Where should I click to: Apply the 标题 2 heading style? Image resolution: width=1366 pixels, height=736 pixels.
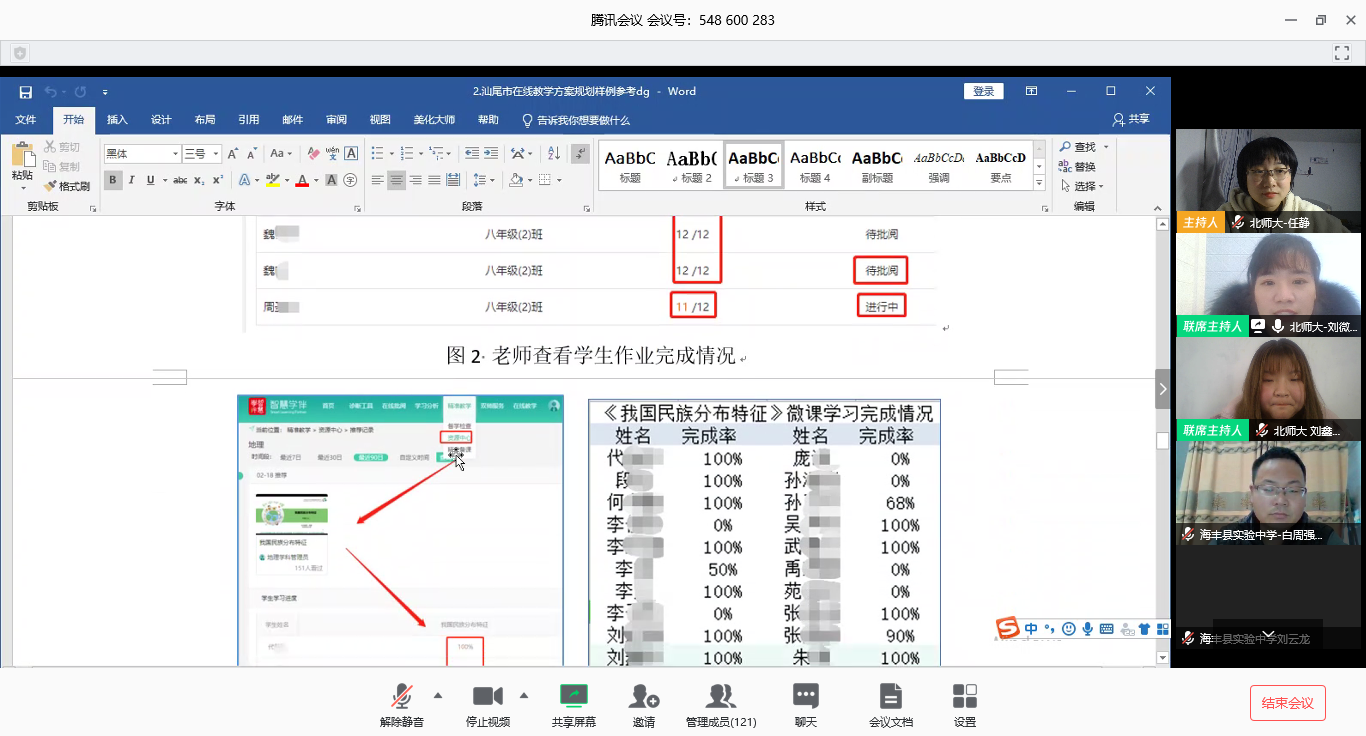click(691, 165)
